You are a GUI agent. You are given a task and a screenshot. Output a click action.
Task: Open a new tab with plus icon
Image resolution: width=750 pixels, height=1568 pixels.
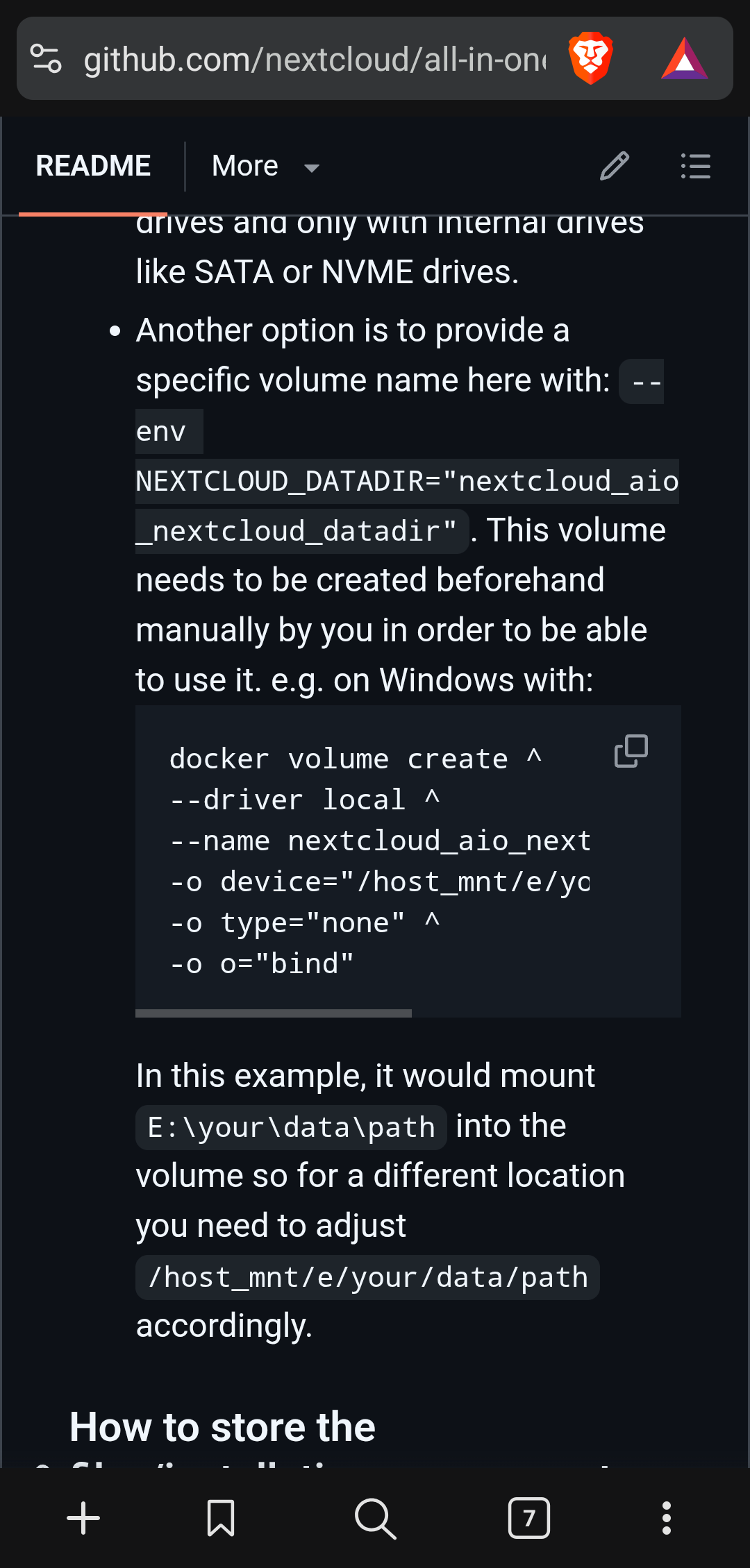tap(83, 1518)
